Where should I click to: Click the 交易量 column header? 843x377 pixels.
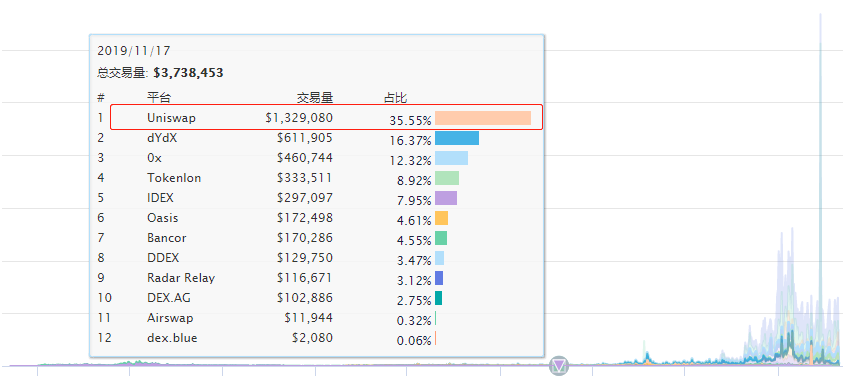point(316,98)
